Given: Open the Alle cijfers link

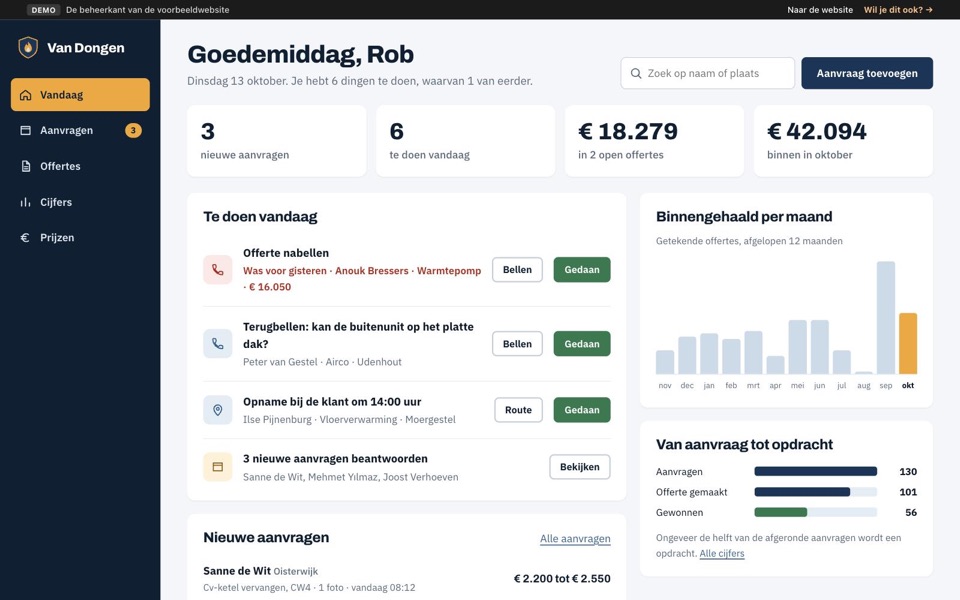Looking at the screenshot, I should click(x=722, y=553).
